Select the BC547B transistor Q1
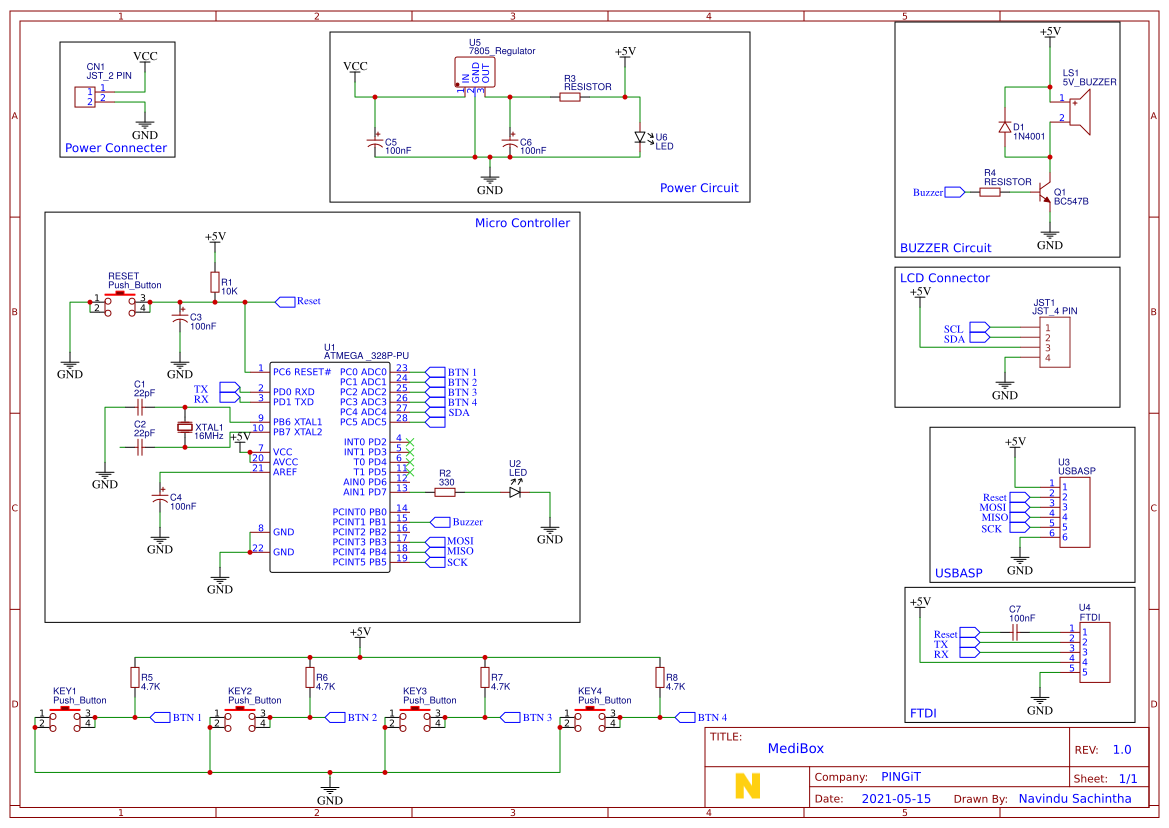 (x=1045, y=192)
